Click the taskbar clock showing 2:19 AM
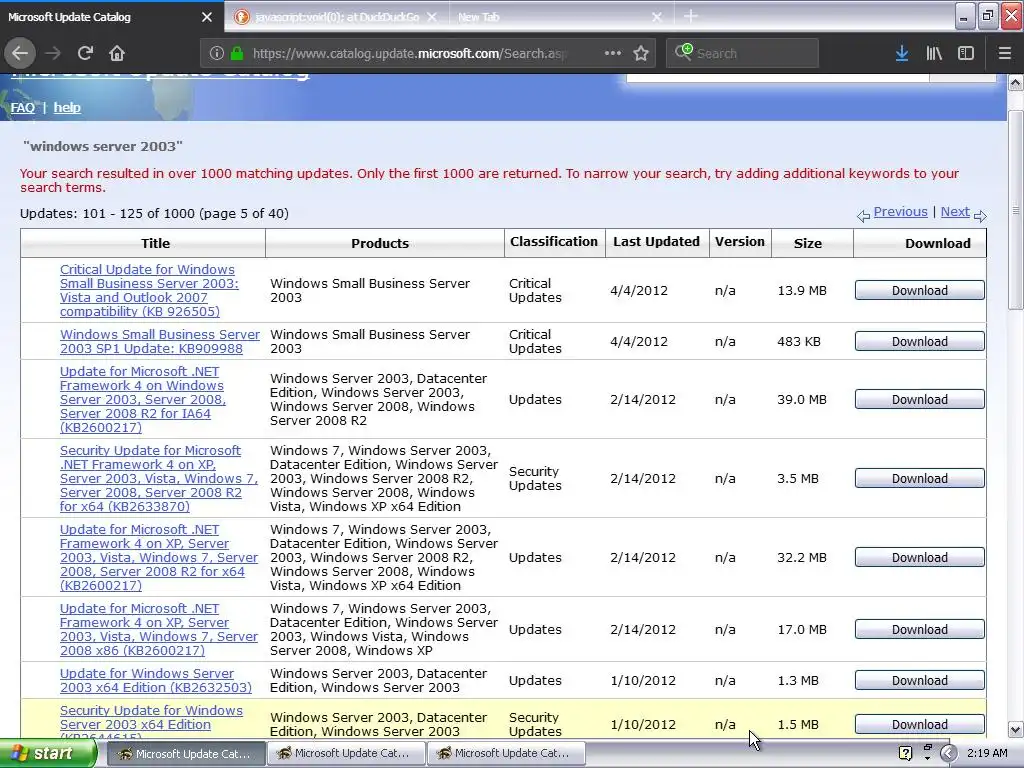This screenshot has height=768, width=1024. tap(987, 753)
